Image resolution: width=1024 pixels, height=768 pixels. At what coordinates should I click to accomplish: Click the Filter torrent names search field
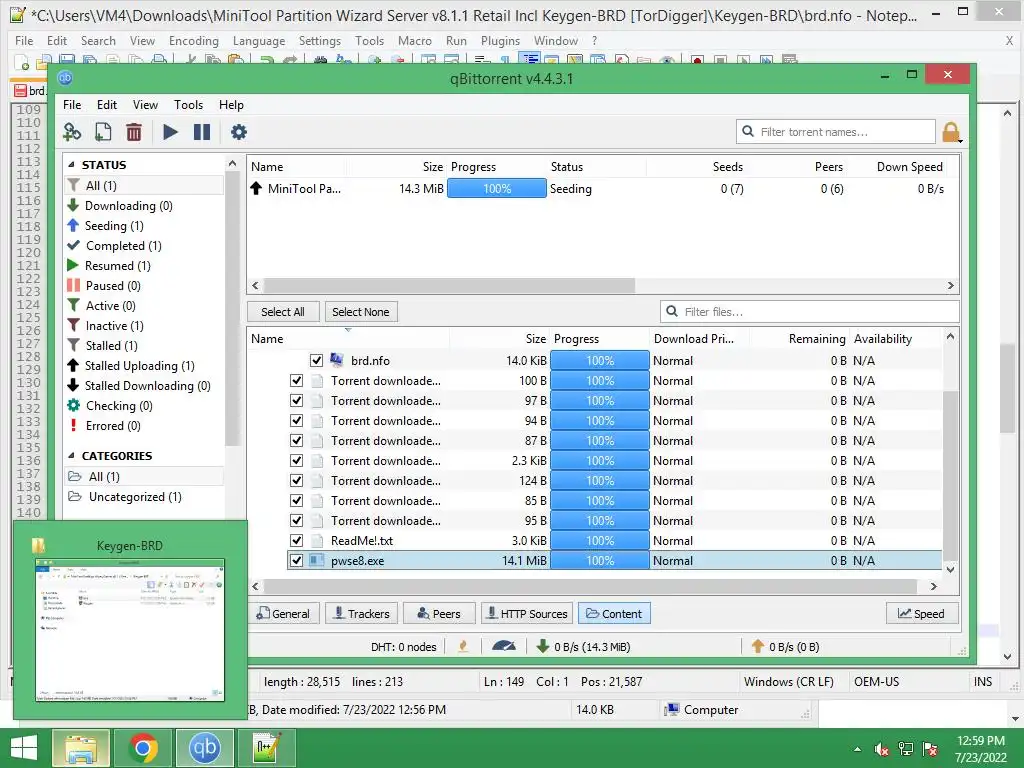point(836,132)
